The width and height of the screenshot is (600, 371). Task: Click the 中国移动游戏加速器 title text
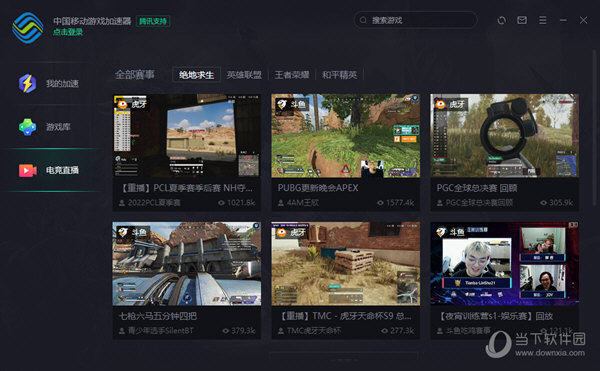[x=92, y=21]
